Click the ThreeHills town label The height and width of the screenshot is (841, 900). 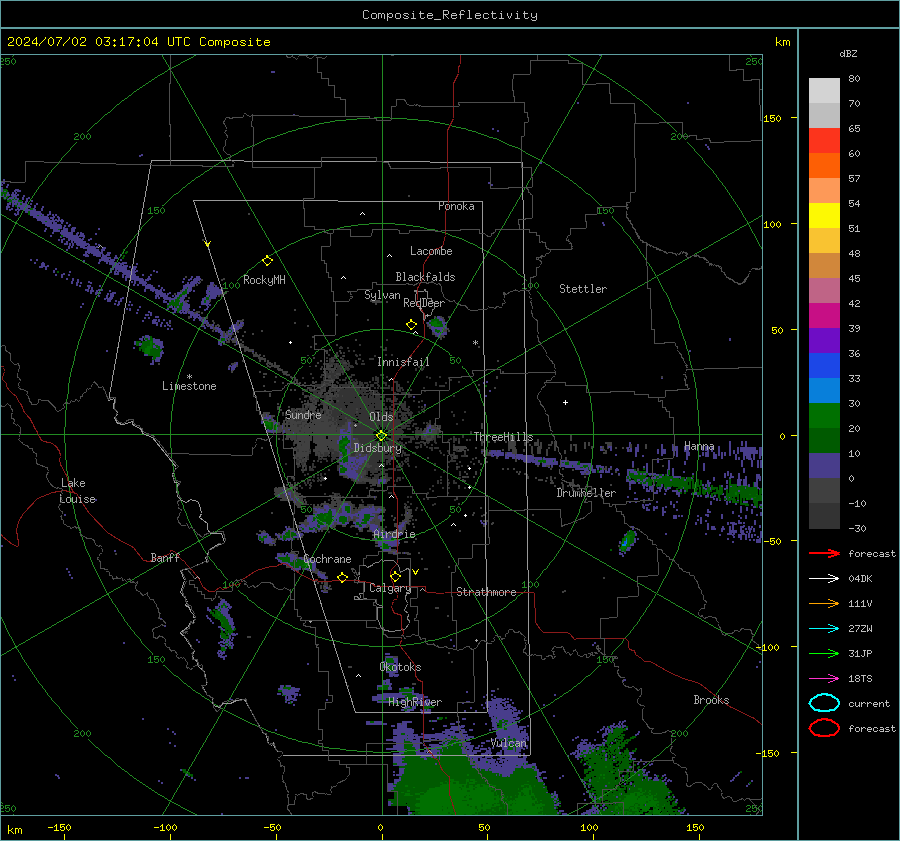pyautogui.click(x=503, y=437)
